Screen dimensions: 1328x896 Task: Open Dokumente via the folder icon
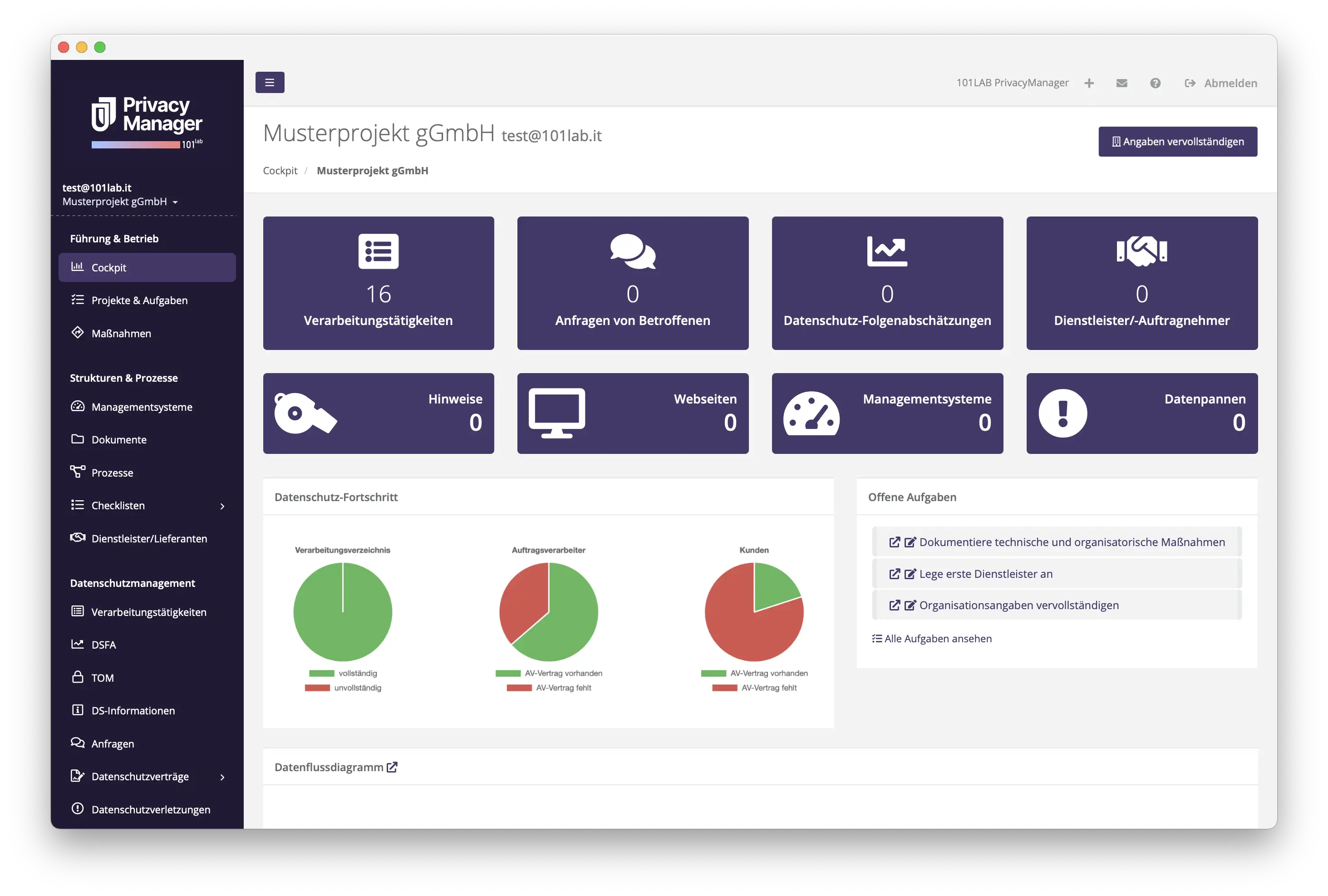(78, 439)
